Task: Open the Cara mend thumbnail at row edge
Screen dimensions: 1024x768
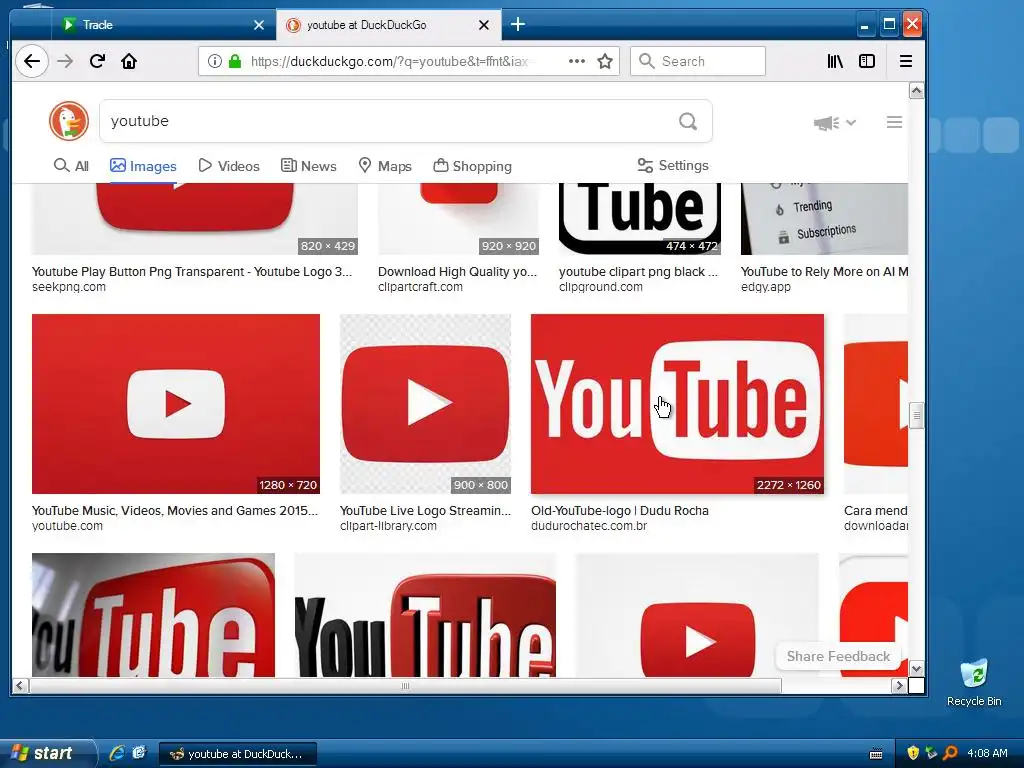Action: point(876,404)
